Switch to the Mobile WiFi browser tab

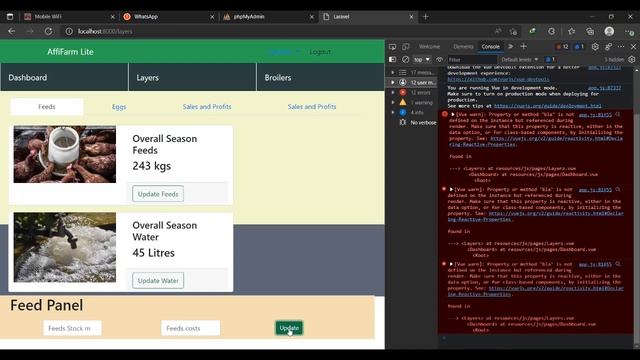click(x=68, y=17)
